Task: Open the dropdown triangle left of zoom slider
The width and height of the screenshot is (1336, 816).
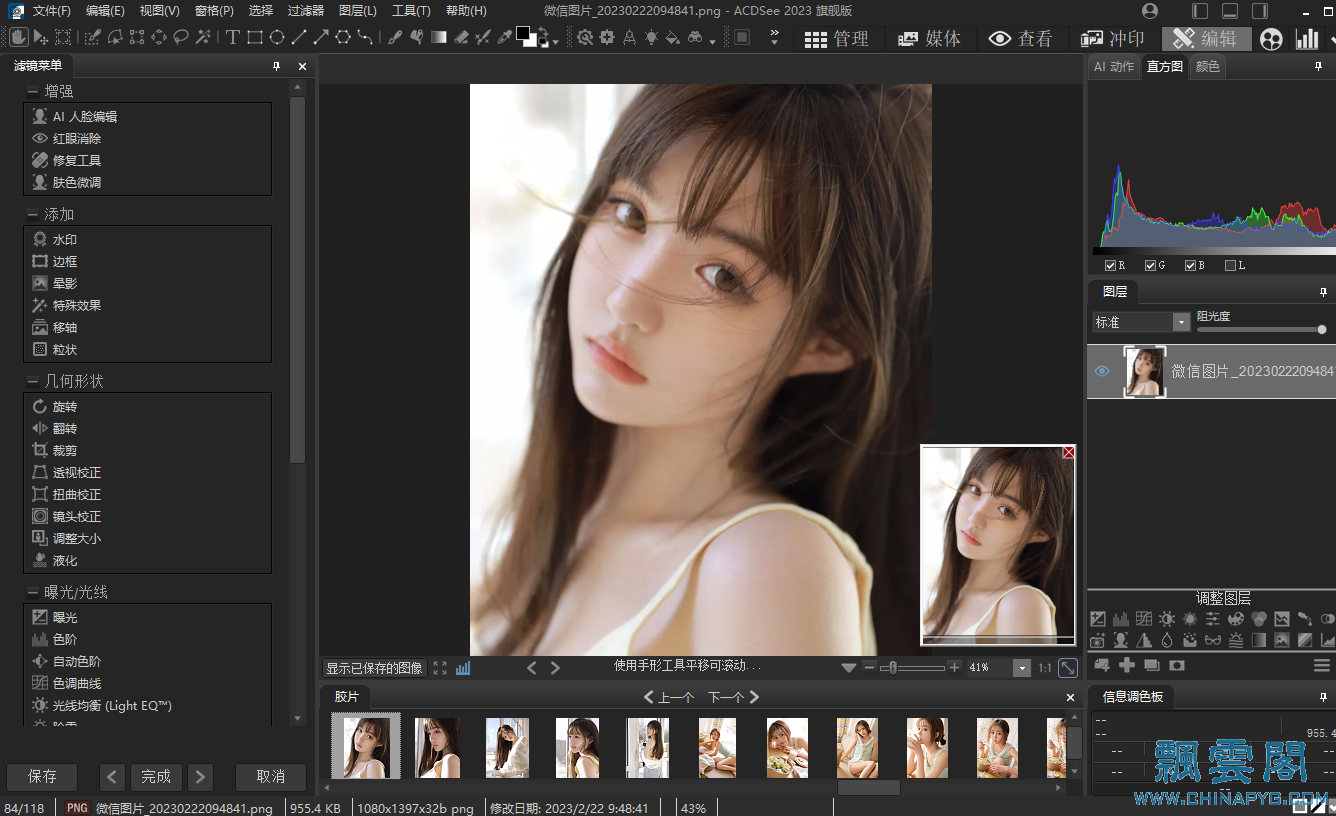Action: (x=849, y=668)
